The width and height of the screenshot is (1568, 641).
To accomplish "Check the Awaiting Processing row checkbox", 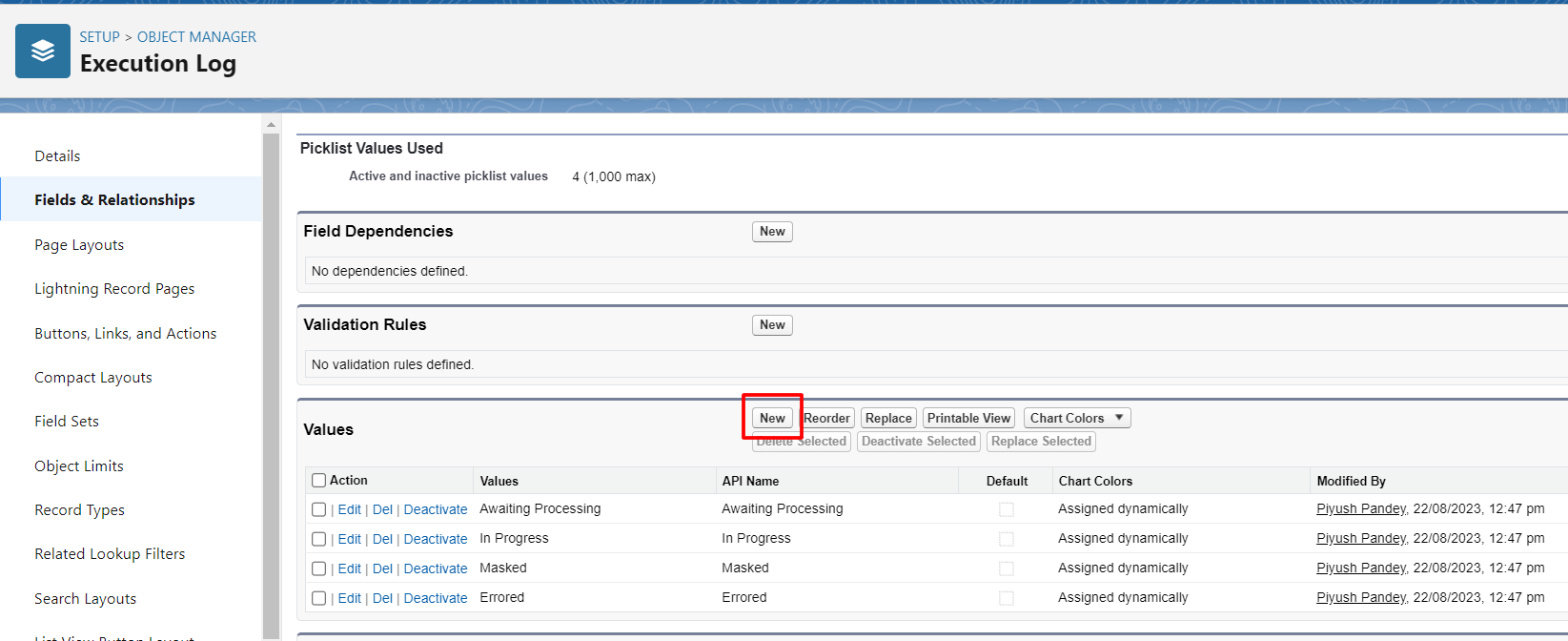I will coord(319,510).
